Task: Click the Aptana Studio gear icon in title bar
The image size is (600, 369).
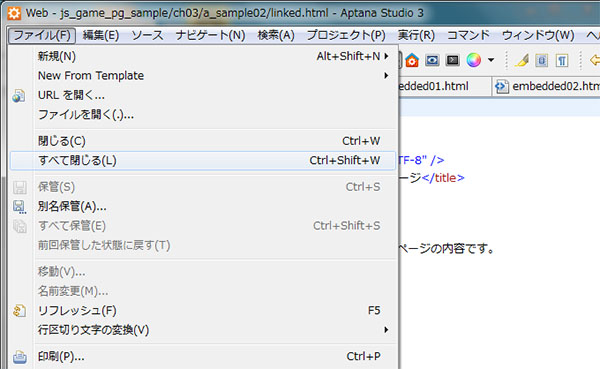Action: tap(14, 13)
